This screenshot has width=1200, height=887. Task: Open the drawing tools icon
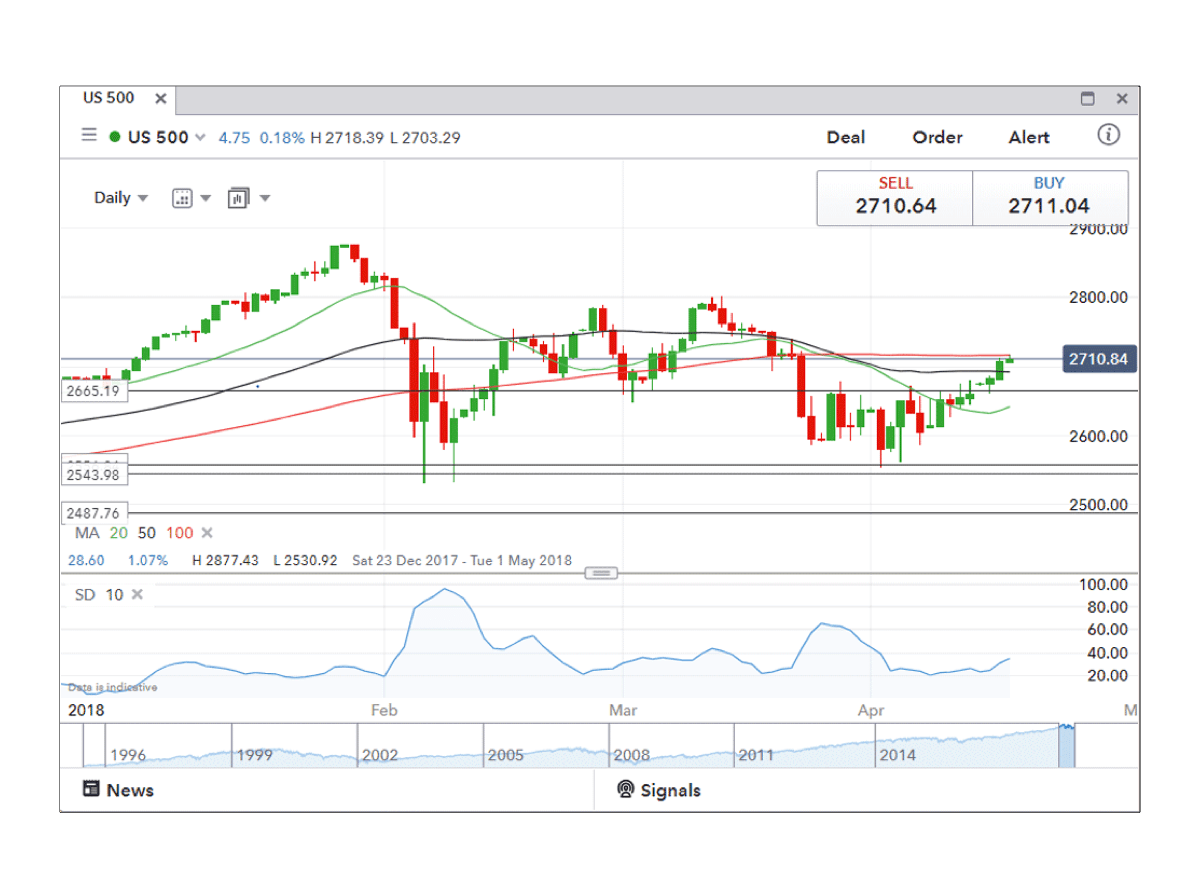[x=182, y=198]
